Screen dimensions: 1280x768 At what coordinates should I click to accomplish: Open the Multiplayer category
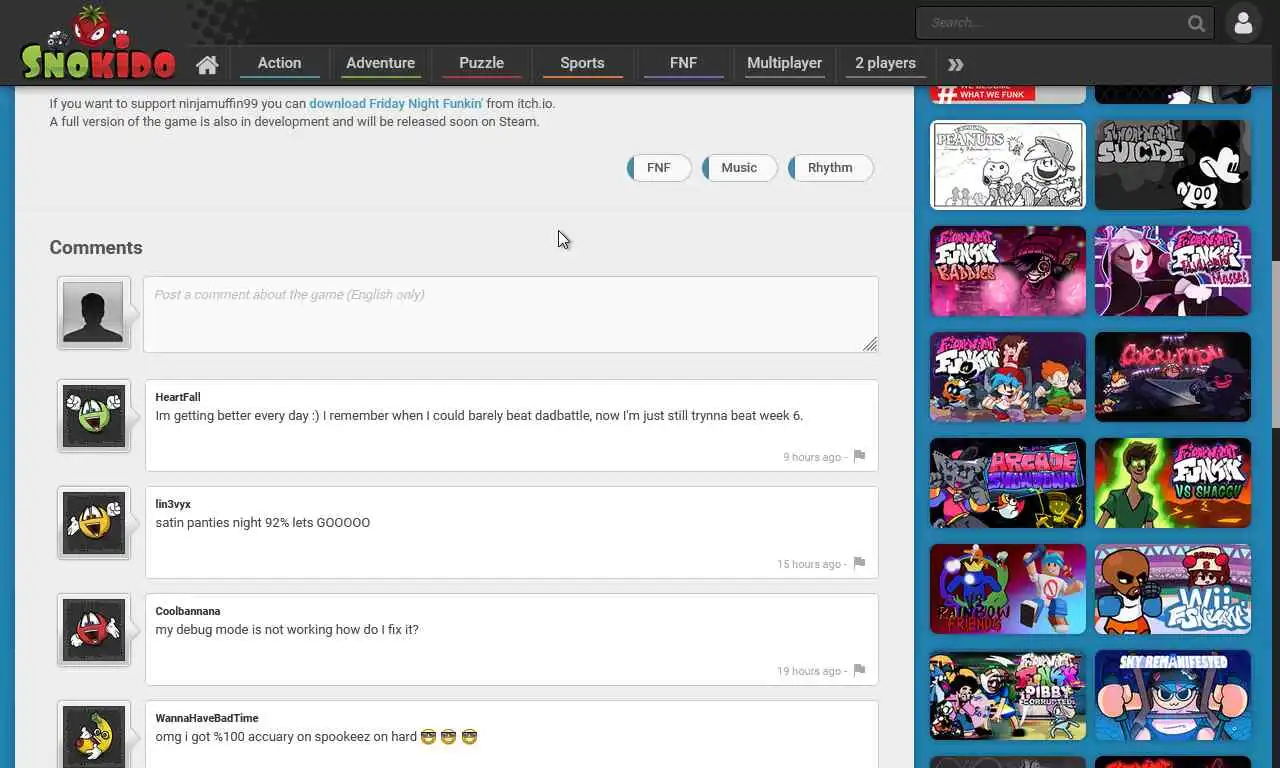coord(784,63)
